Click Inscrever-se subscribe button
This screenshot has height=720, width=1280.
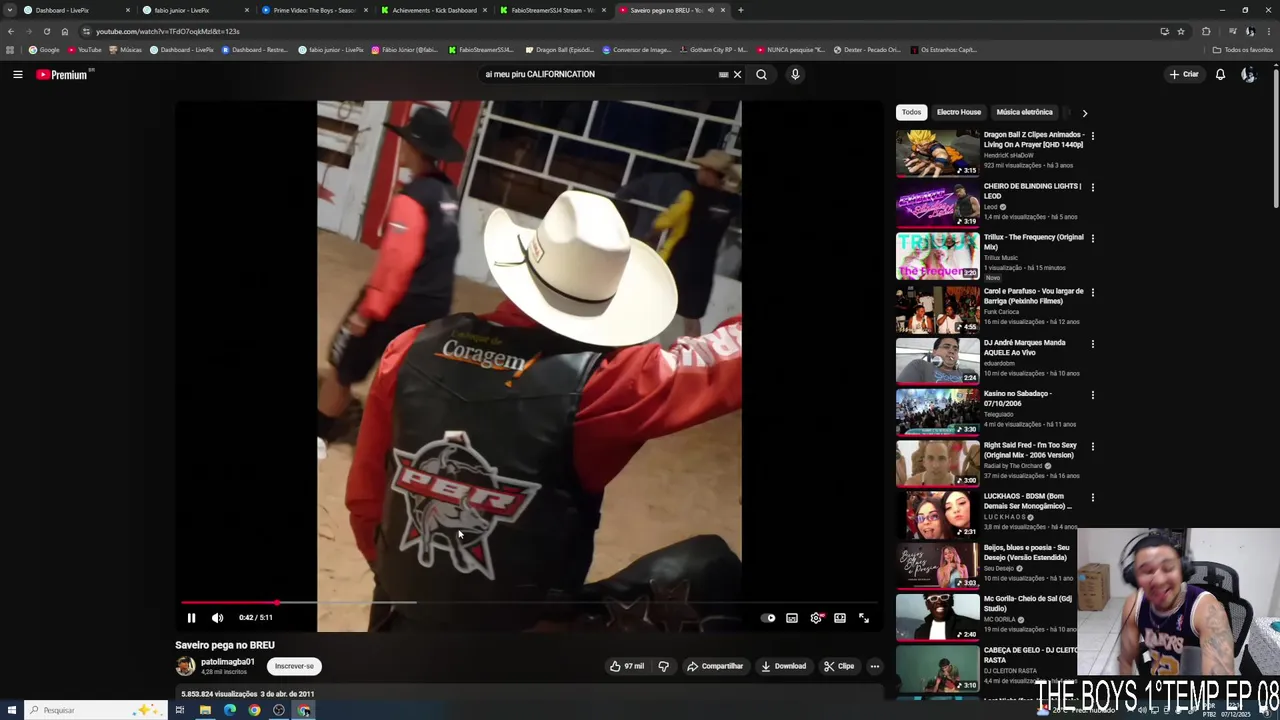point(294,666)
